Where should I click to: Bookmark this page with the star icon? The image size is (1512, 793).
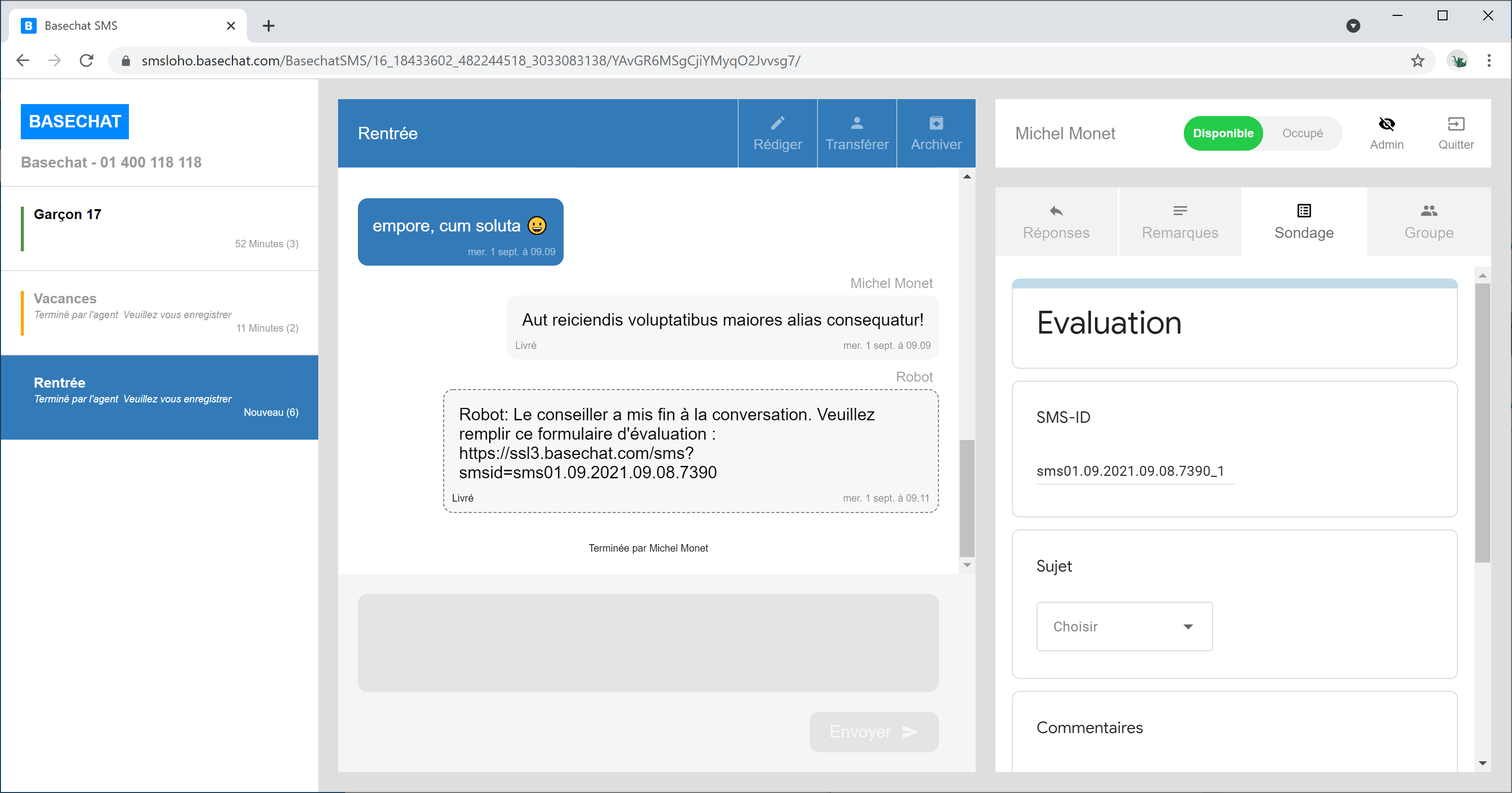click(1417, 60)
